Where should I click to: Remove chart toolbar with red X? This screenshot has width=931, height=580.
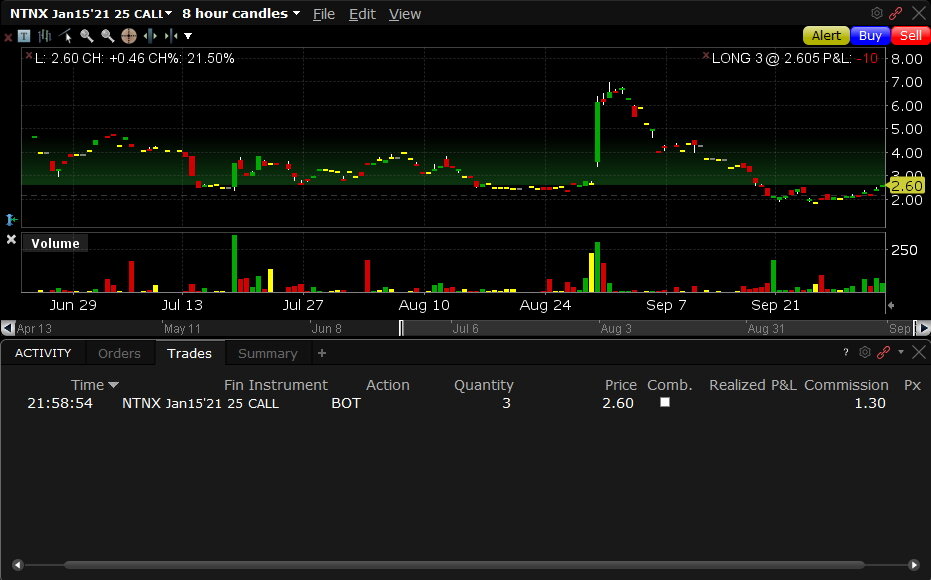[8, 37]
